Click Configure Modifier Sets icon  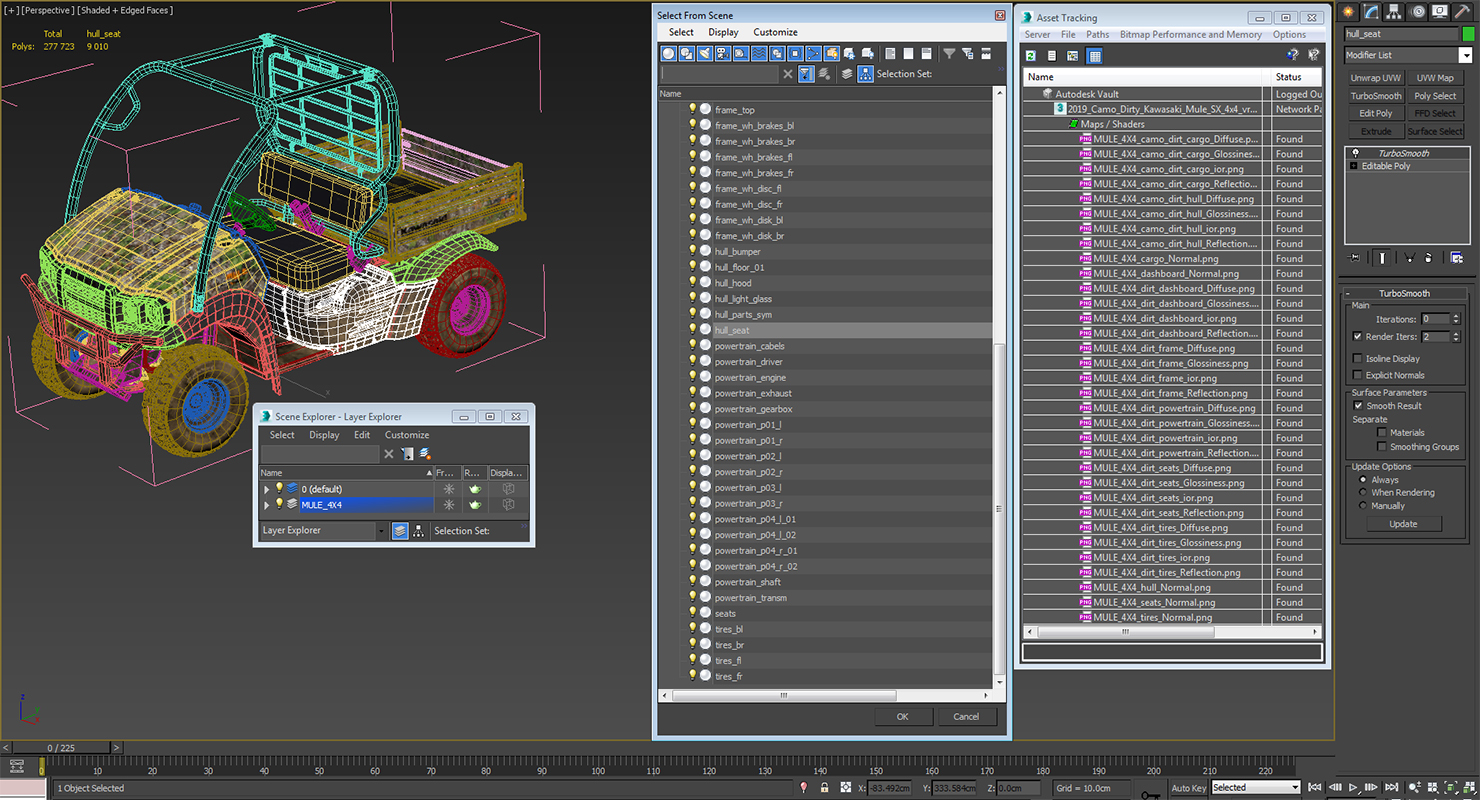point(1457,257)
